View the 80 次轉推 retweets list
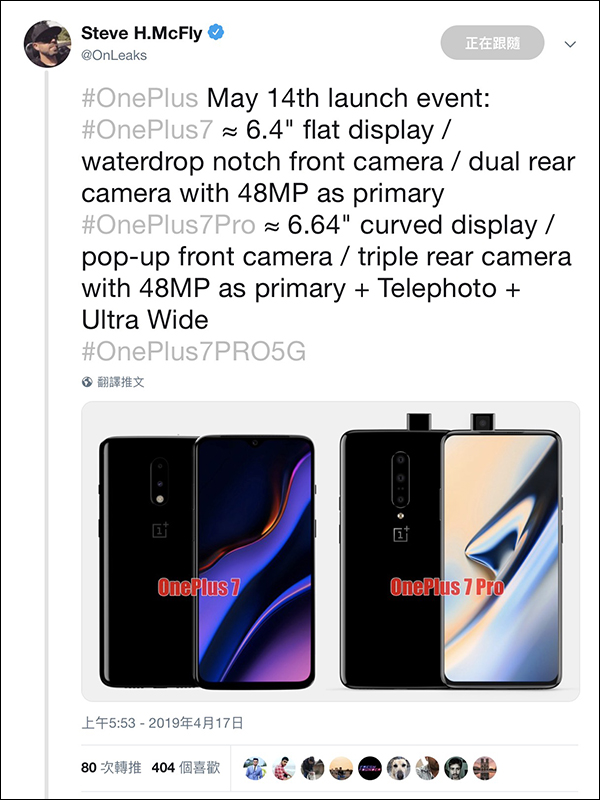The height and width of the screenshot is (800, 600). pos(109,768)
